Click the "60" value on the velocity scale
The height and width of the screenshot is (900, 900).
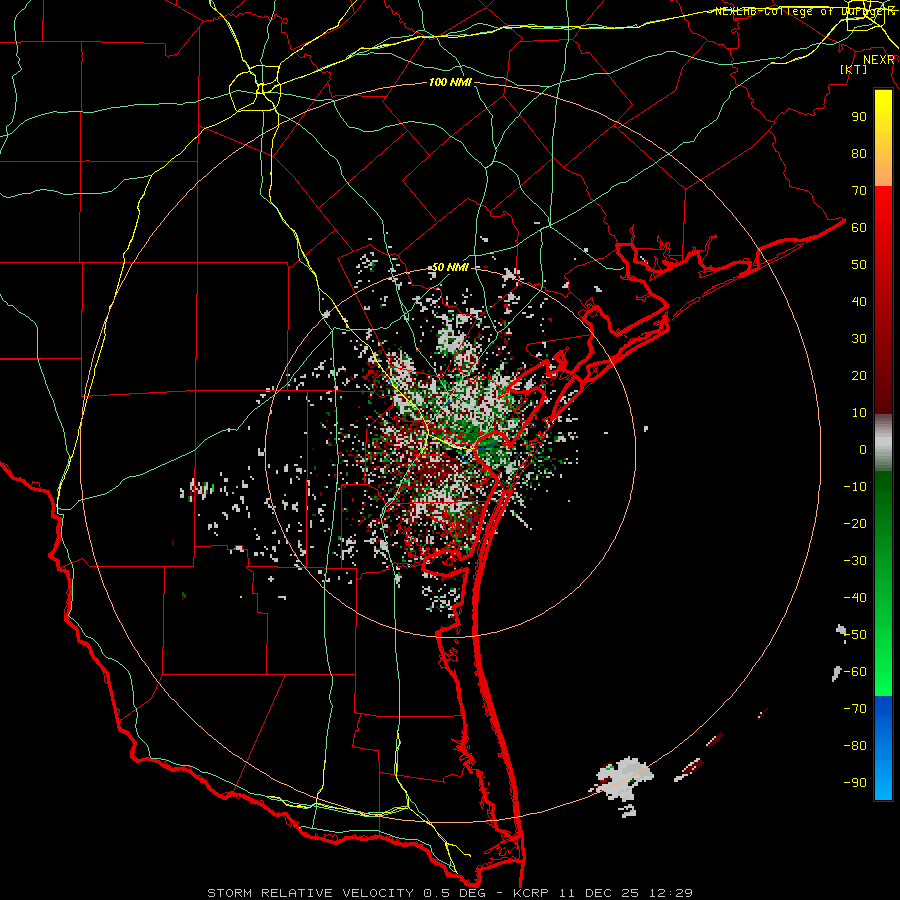(x=859, y=228)
